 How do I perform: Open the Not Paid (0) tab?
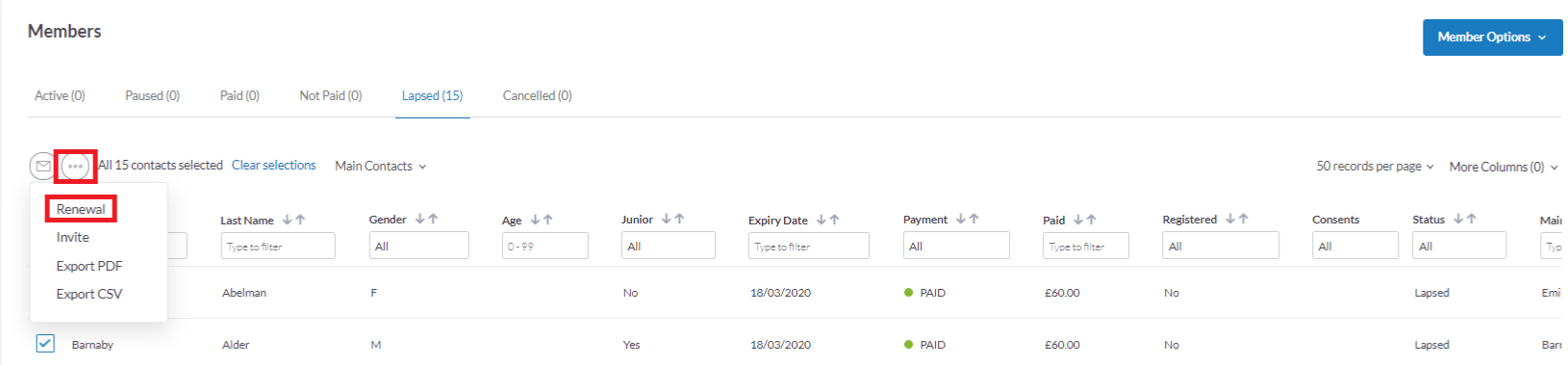tap(331, 95)
